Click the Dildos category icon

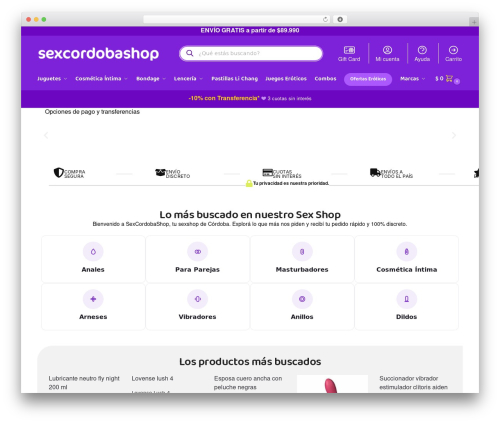(x=407, y=299)
